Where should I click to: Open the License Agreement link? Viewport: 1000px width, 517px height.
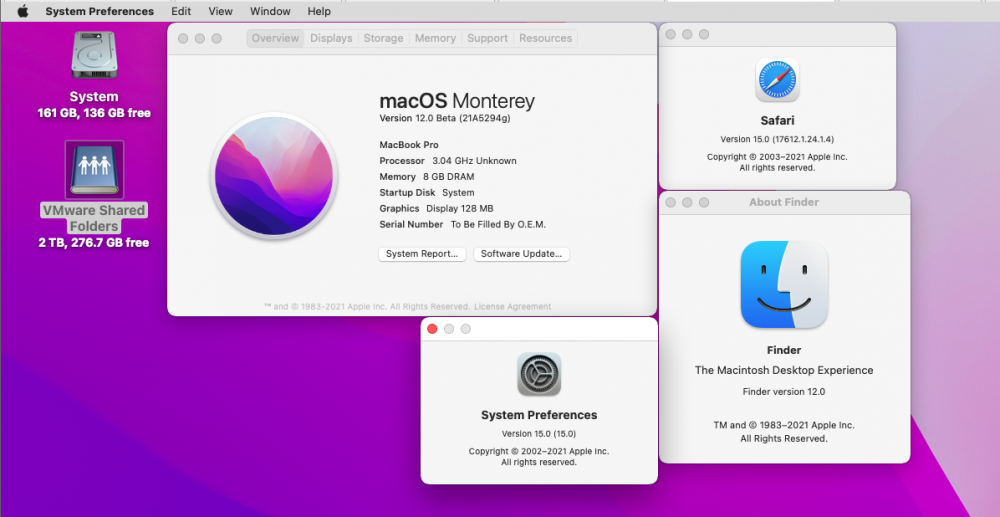pyautogui.click(x=512, y=307)
